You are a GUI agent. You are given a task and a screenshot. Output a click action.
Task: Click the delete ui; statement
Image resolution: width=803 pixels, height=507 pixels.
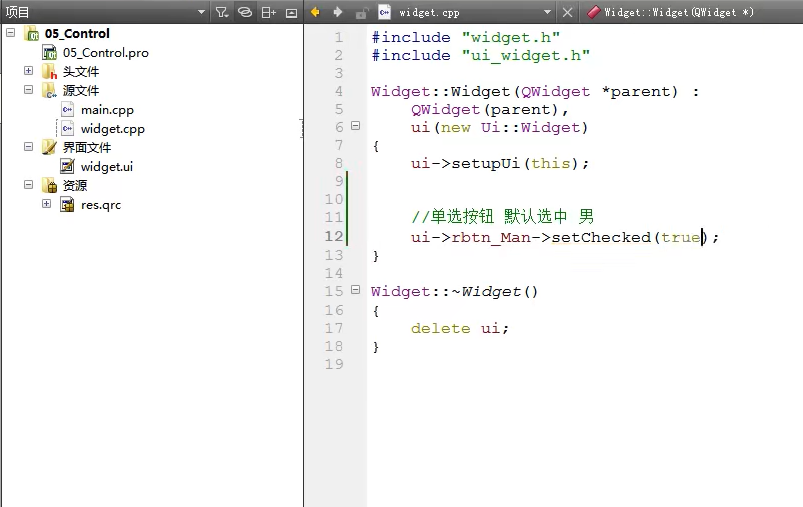coord(460,328)
